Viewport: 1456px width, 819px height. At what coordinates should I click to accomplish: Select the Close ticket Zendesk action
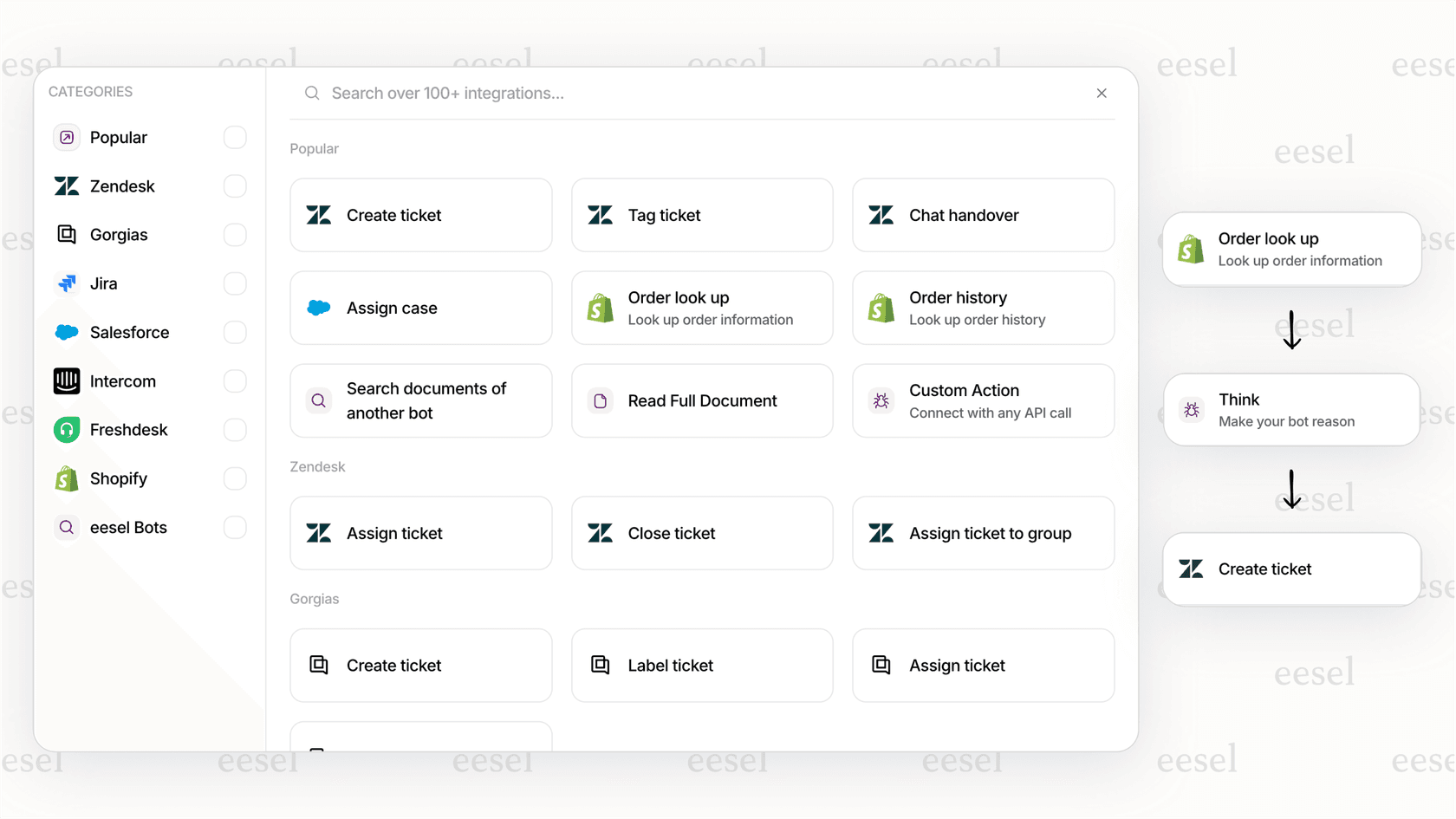point(702,533)
